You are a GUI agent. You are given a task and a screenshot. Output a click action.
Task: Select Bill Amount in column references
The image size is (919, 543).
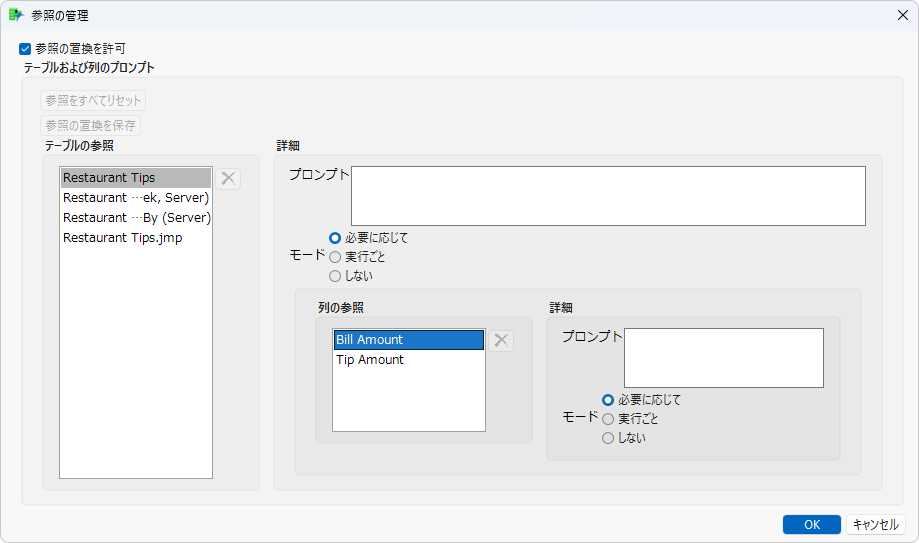point(409,340)
